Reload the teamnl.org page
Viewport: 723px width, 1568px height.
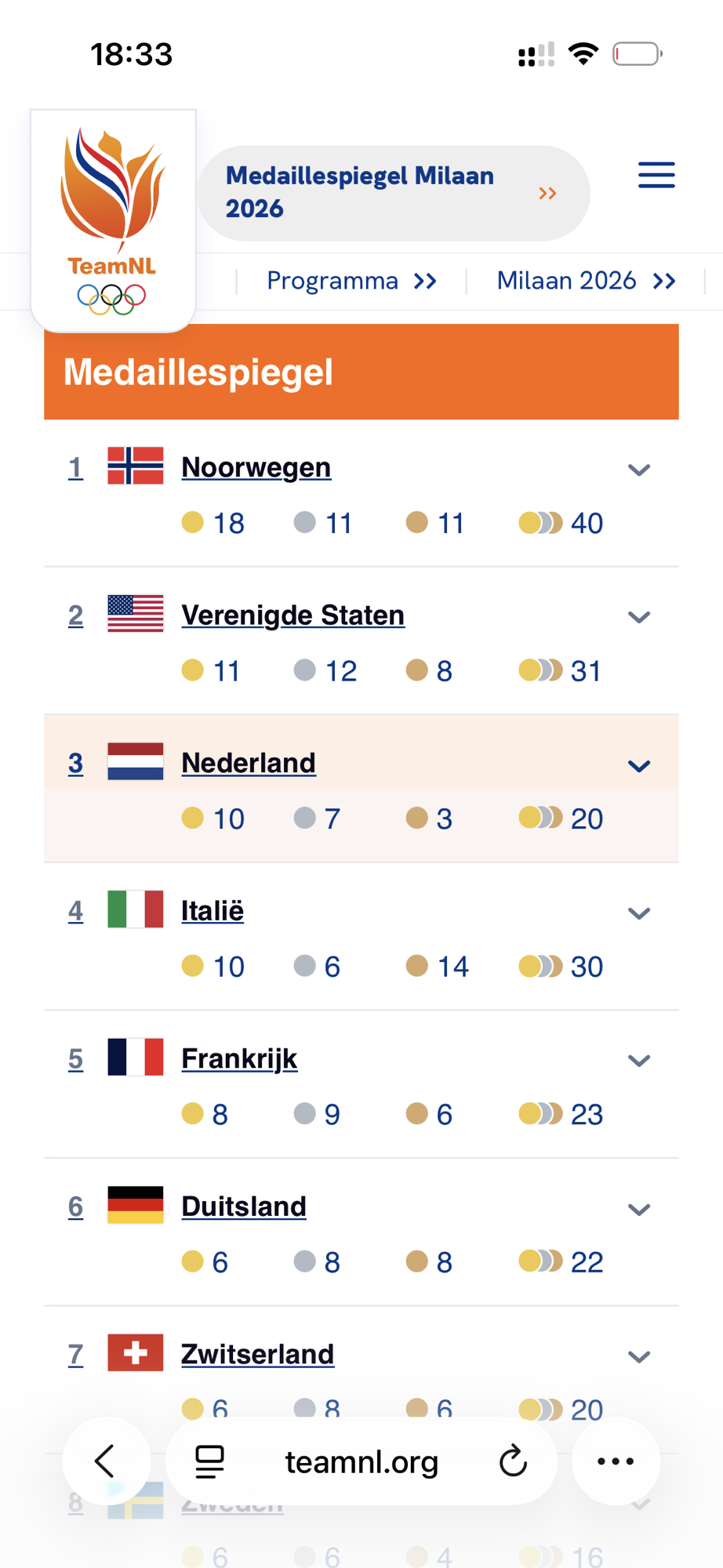[513, 1461]
